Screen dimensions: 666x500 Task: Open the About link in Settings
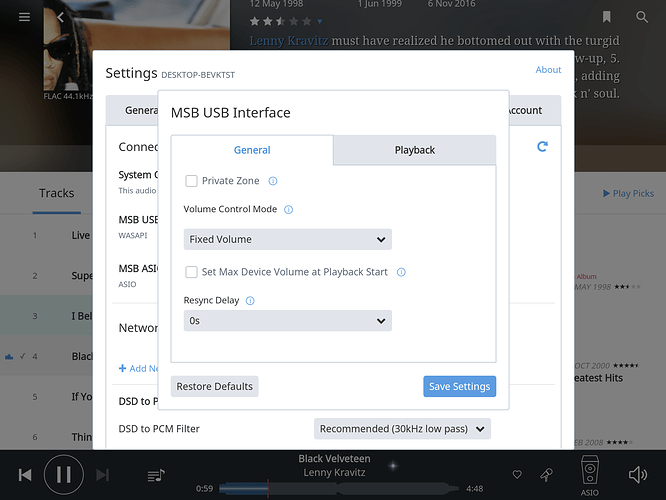[548, 70]
